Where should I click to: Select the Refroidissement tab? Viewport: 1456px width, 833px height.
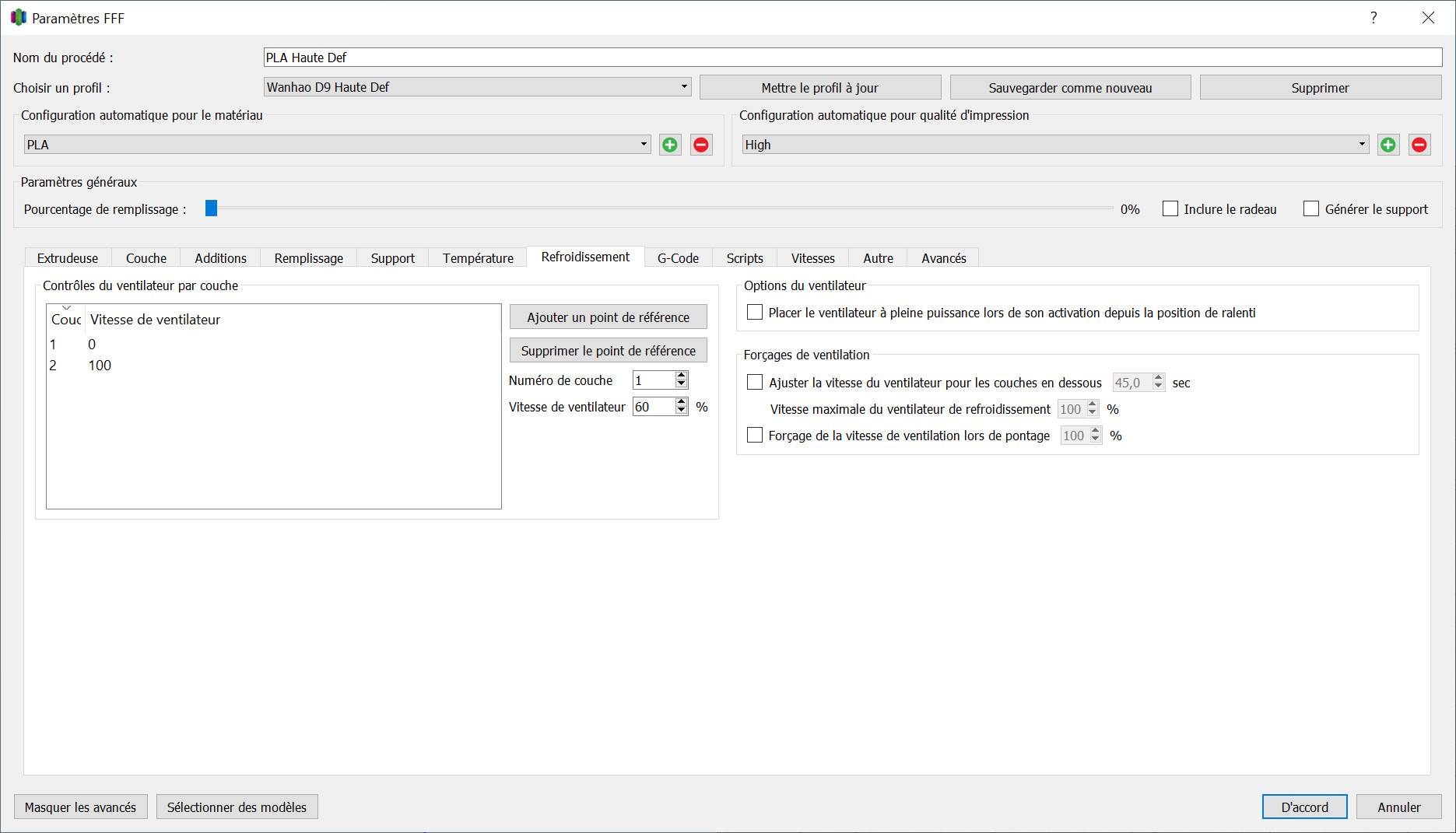point(585,257)
